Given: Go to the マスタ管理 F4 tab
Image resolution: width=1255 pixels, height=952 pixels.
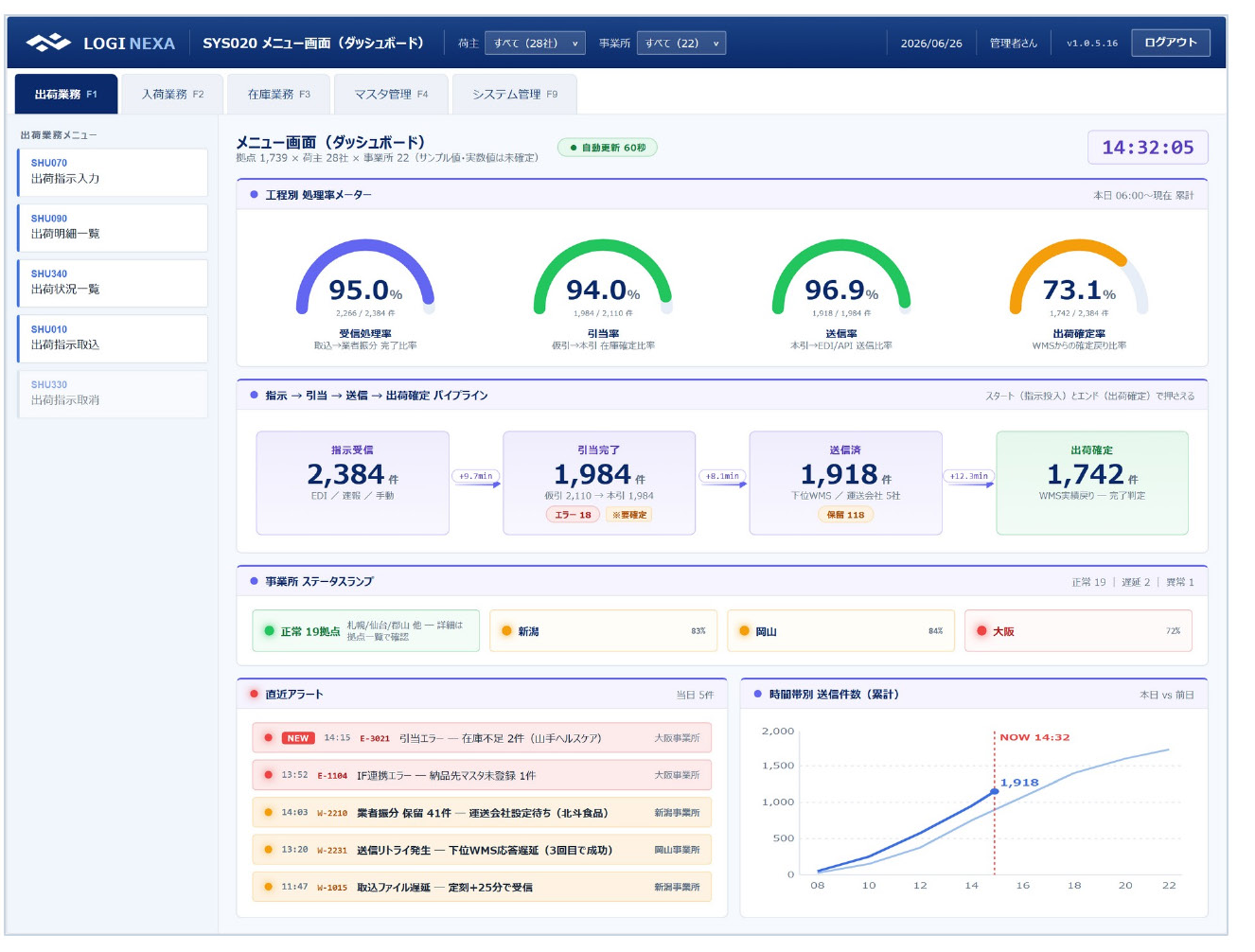Looking at the screenshot, I should tap(391, 95).
